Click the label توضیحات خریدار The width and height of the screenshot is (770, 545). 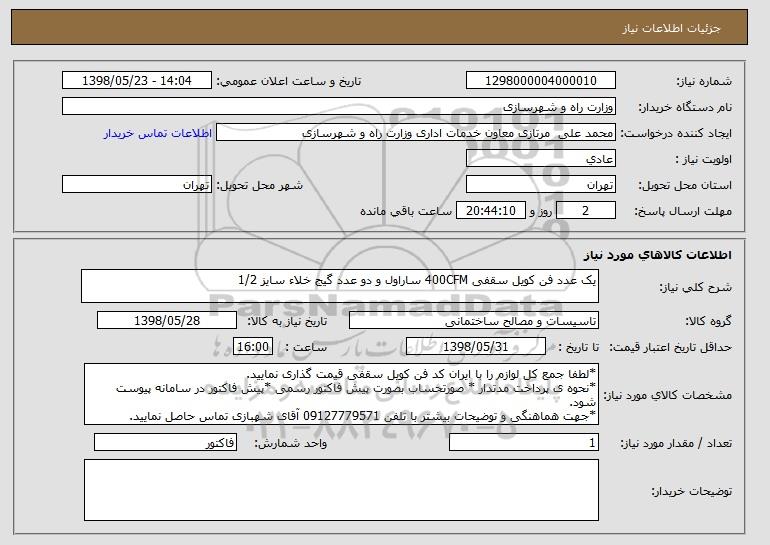tap(691, 491)
